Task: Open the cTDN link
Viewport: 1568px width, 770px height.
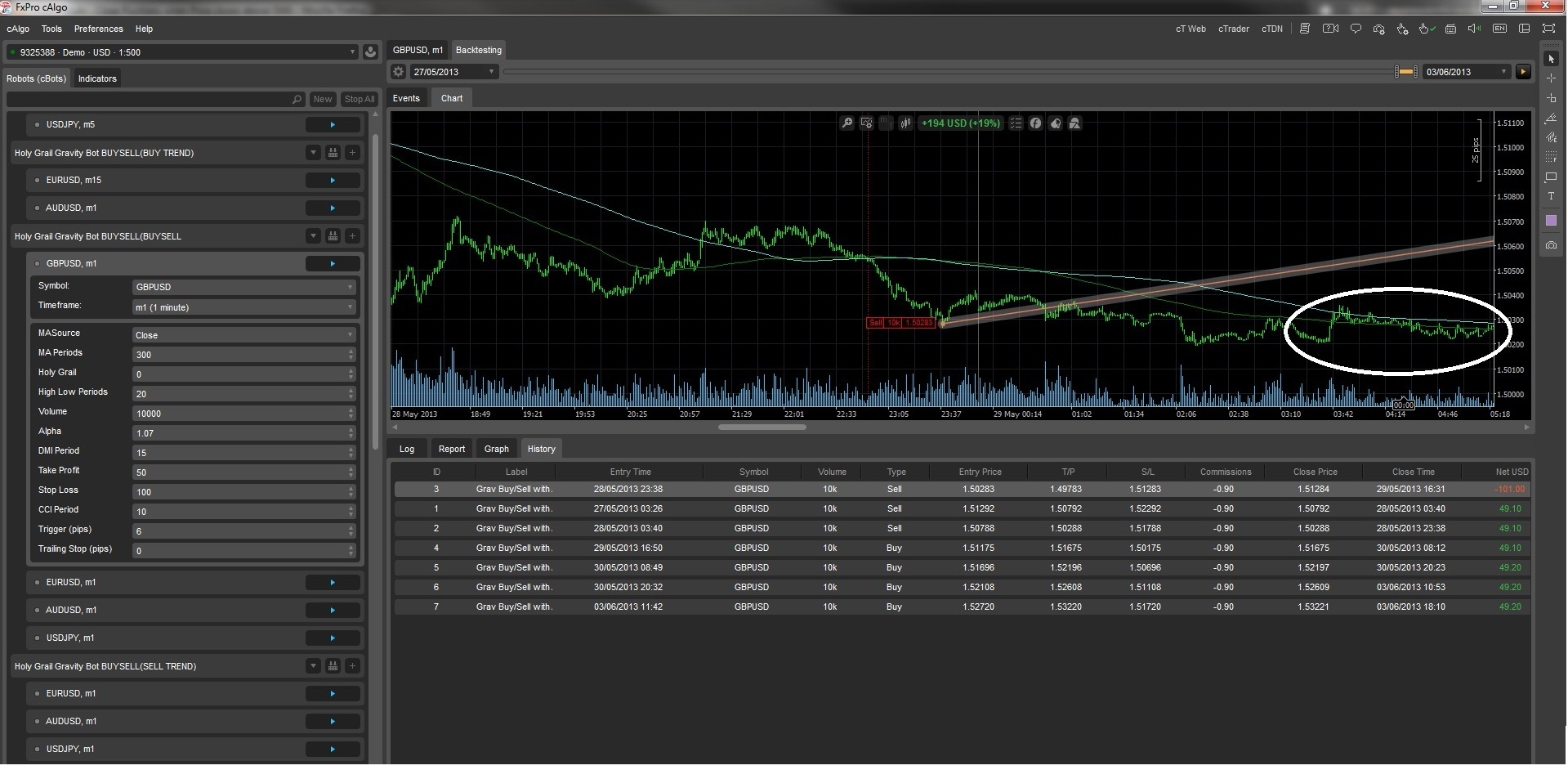Action: [x=1272, y=29]
